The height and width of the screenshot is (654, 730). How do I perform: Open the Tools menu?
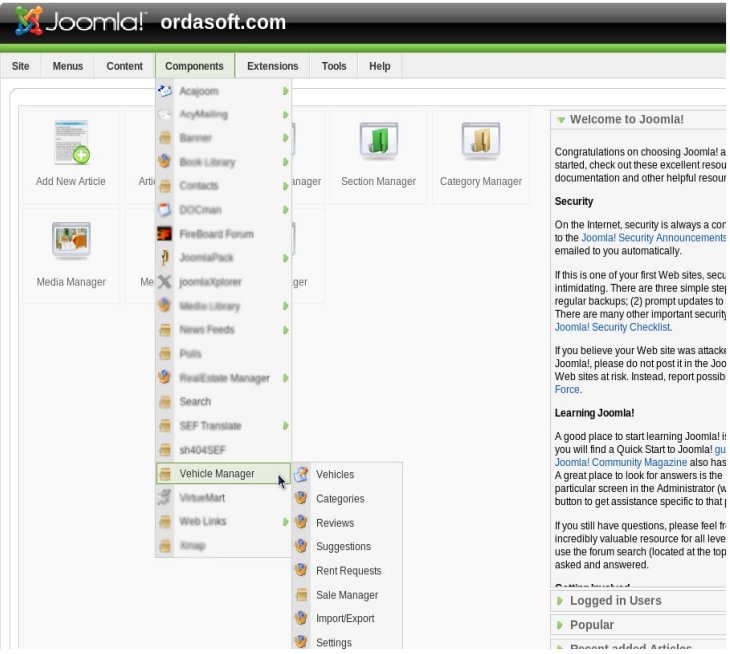pos(334,66)
